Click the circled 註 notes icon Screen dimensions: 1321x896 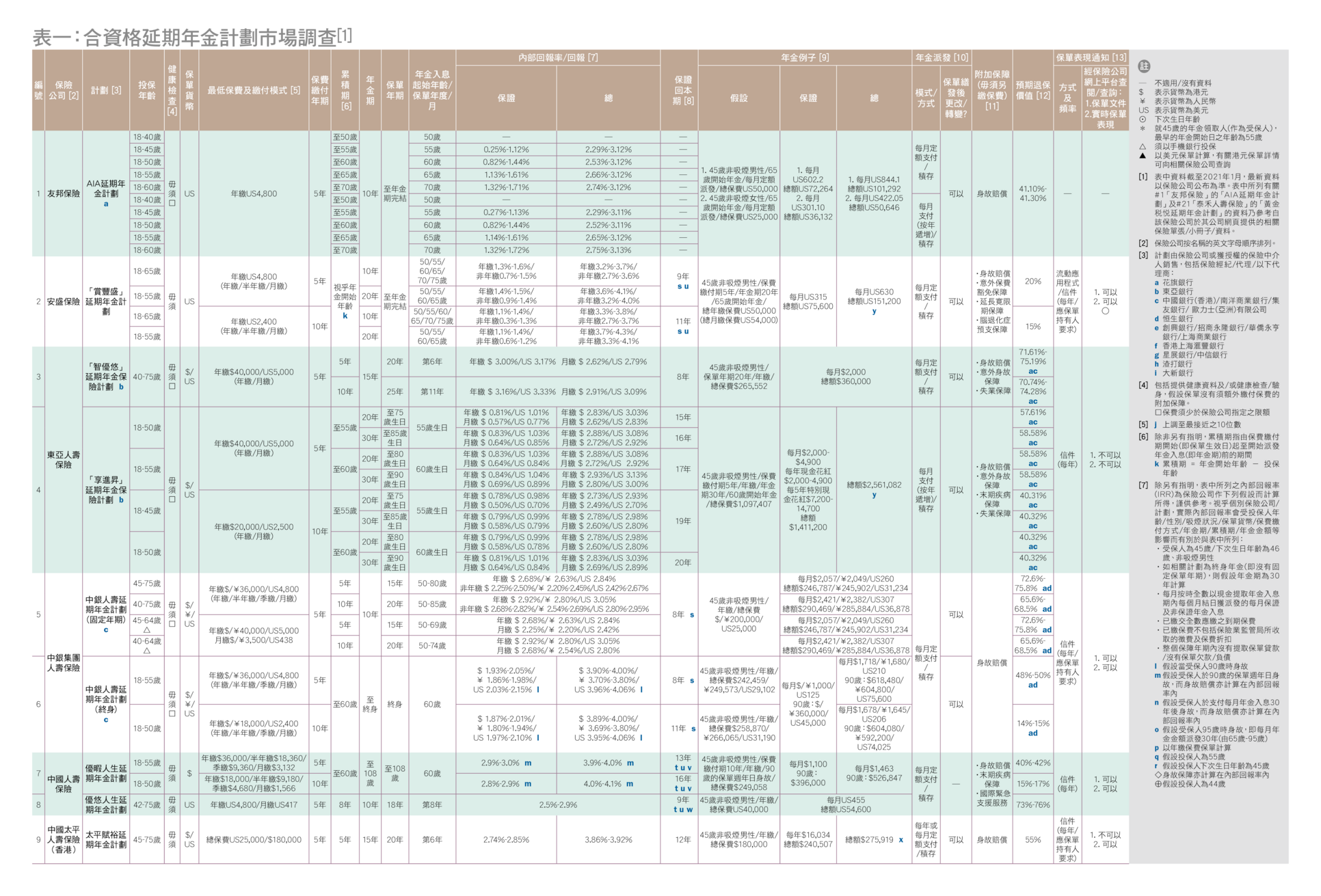1144,66
